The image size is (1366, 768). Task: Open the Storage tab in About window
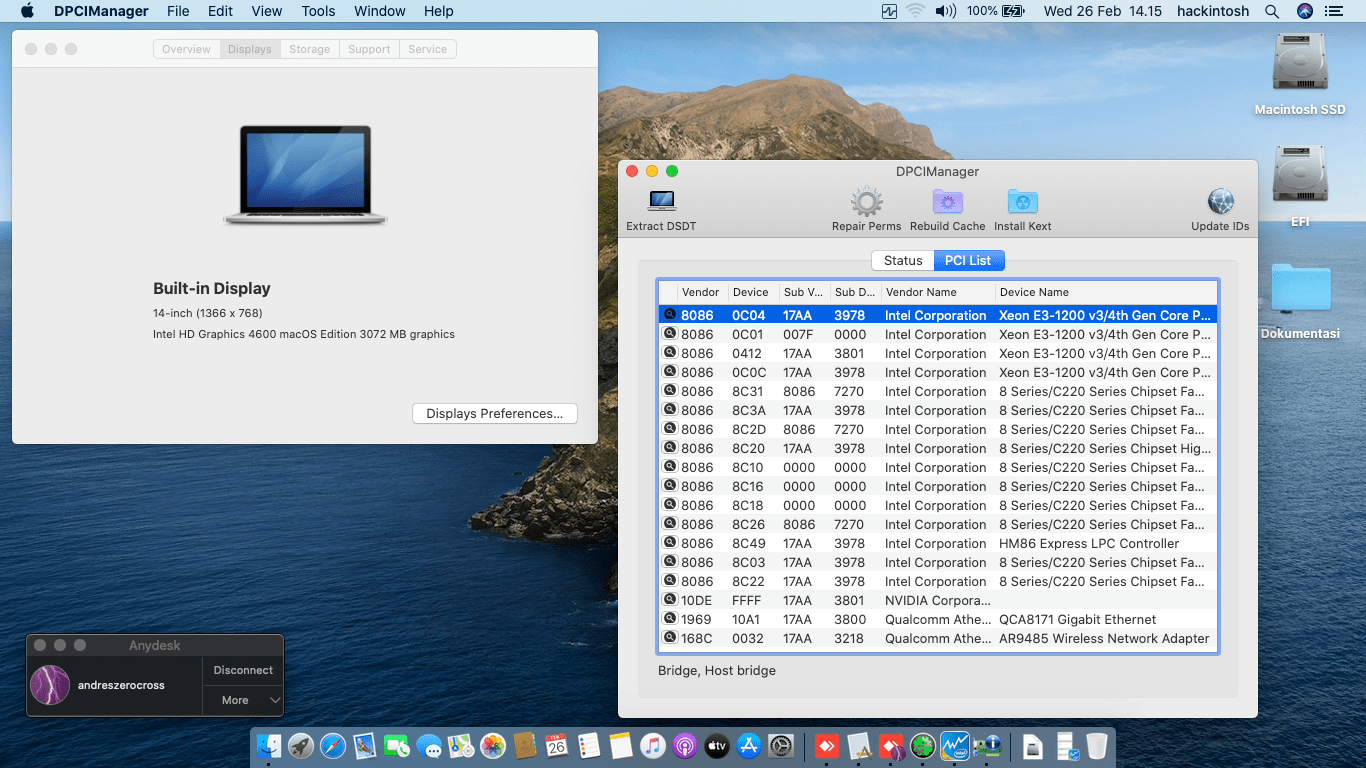tap(309, 49)
